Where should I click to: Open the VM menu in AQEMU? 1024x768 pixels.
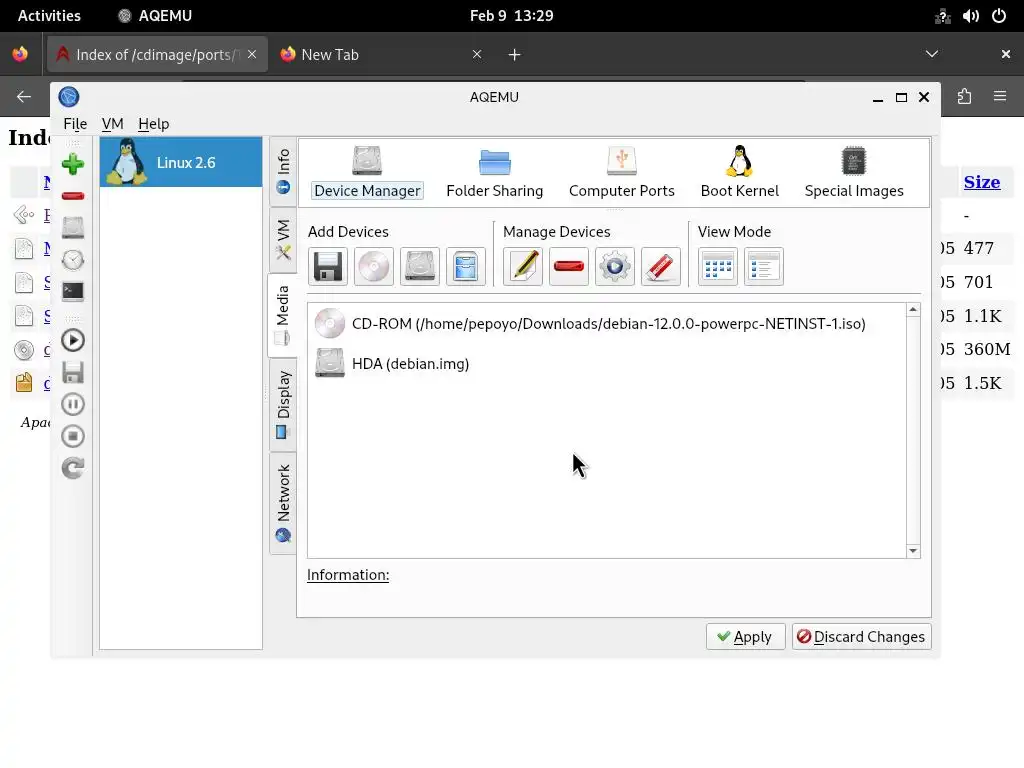(112, 124)
